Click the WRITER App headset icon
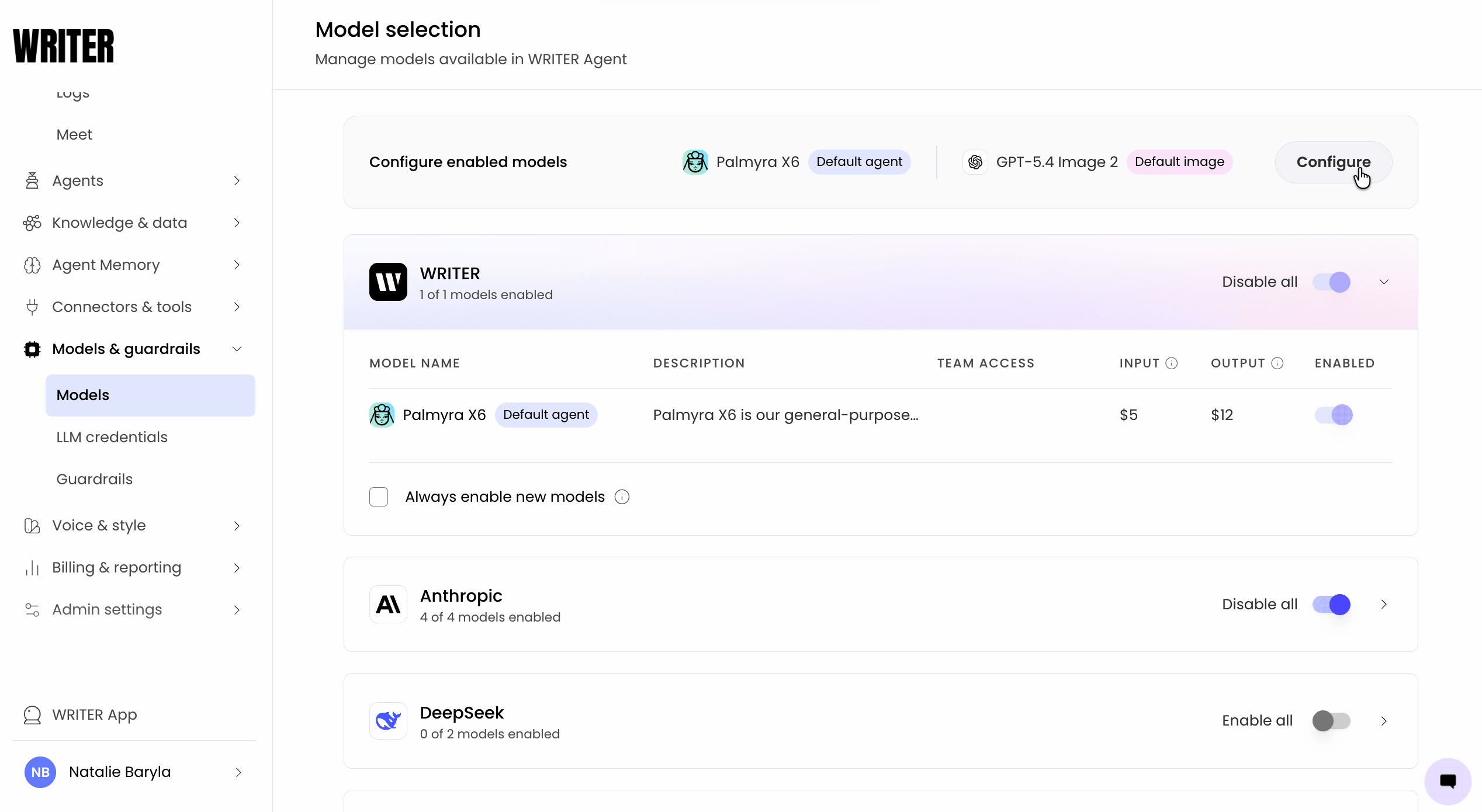Viewport: 1482px width, 812px height. pos(32,715)
